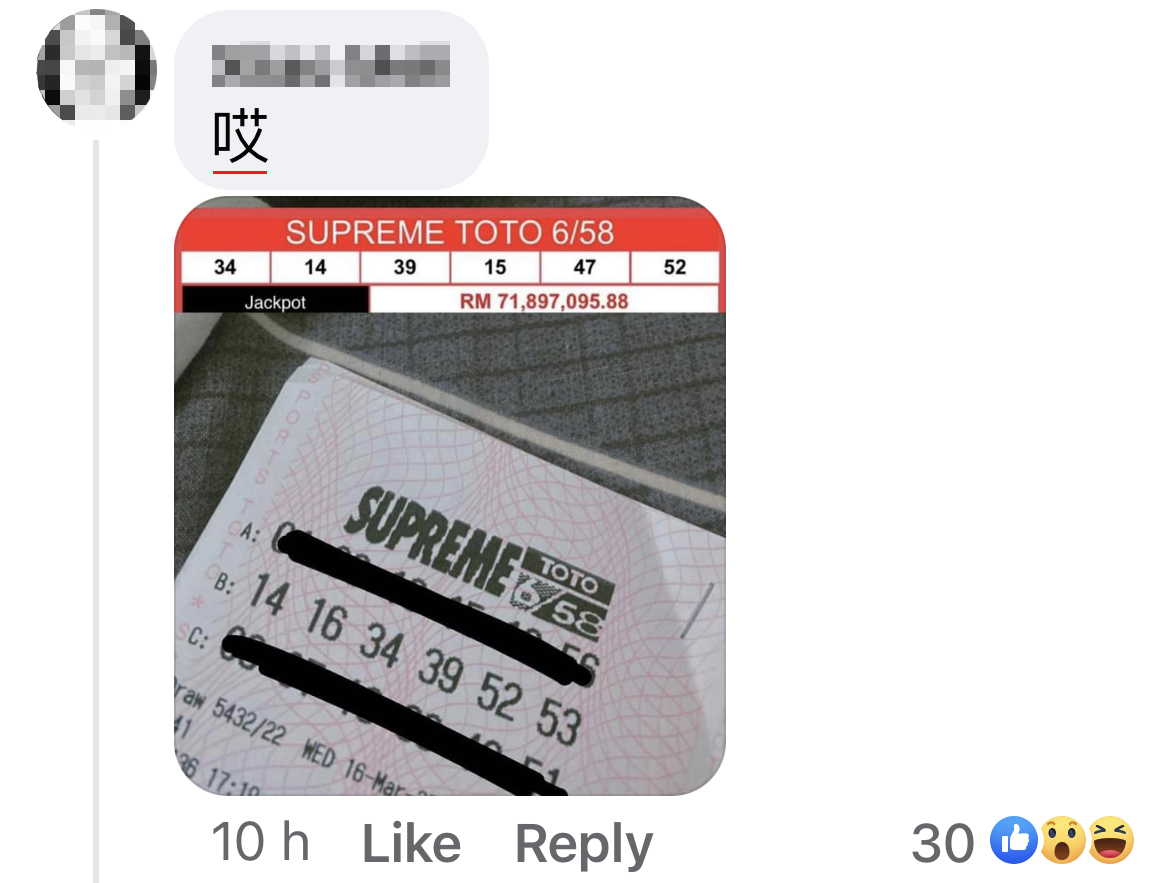This screenshot has width=1170, height=883.
Task: Click winning number 52 cell
Action: 675,267
